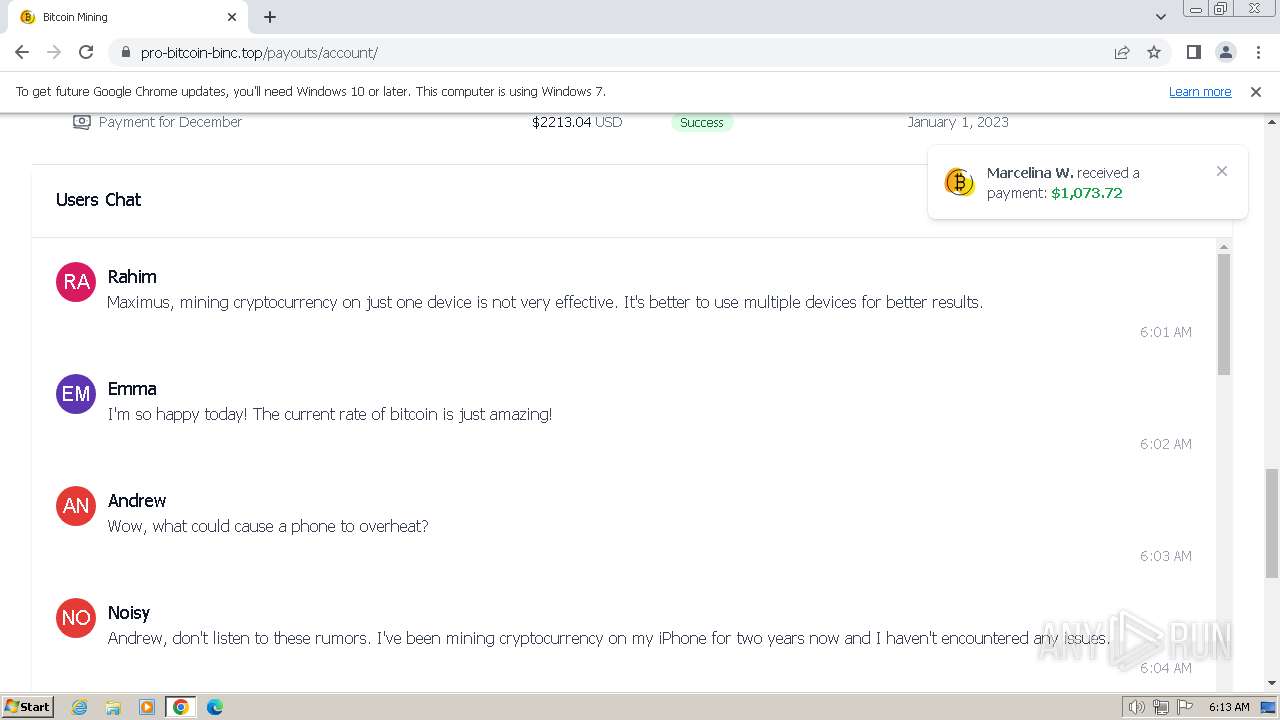Image resolution: width=1280 pixels, height=720 pixels.
Task: Click the 6:03 AM message timestamp
Action: tap(1166, 556)
